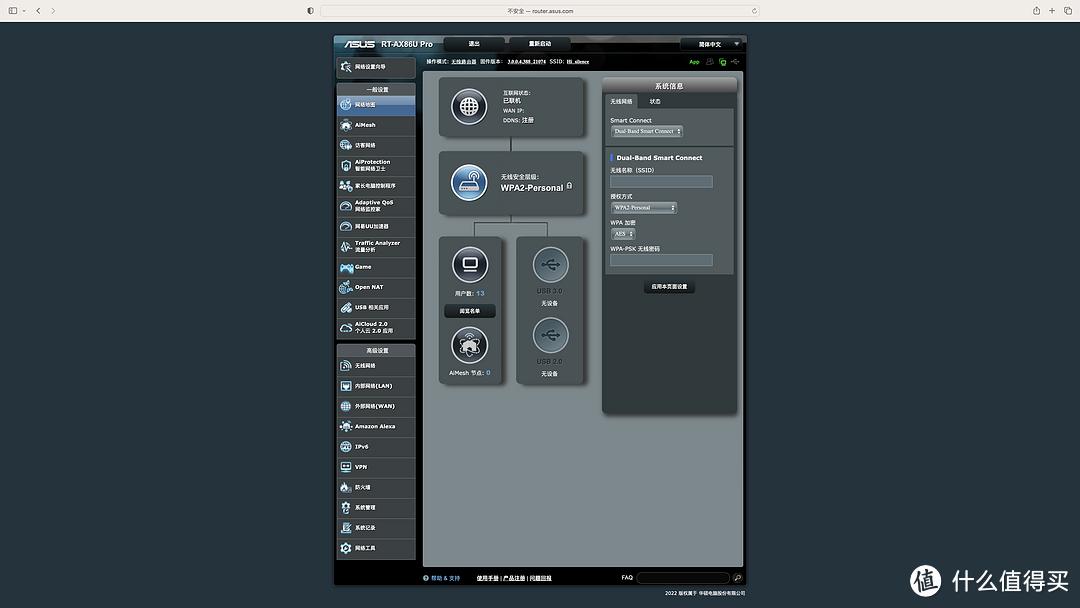
Task: Select the 无线网络 tab in system info
Action: point(621,101)
